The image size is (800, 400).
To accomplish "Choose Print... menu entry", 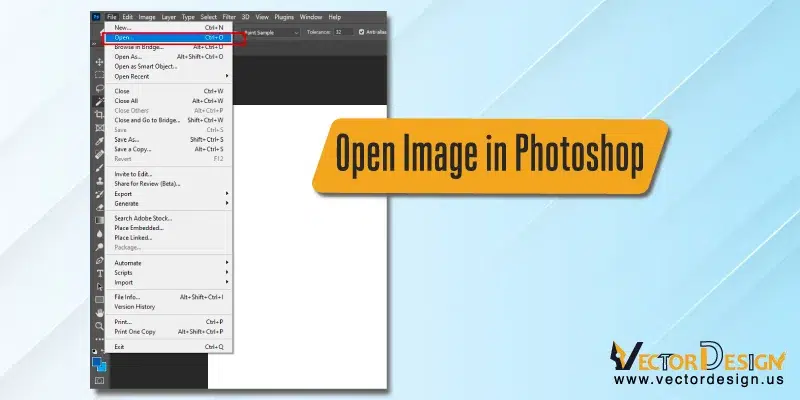I will point(169,322).
